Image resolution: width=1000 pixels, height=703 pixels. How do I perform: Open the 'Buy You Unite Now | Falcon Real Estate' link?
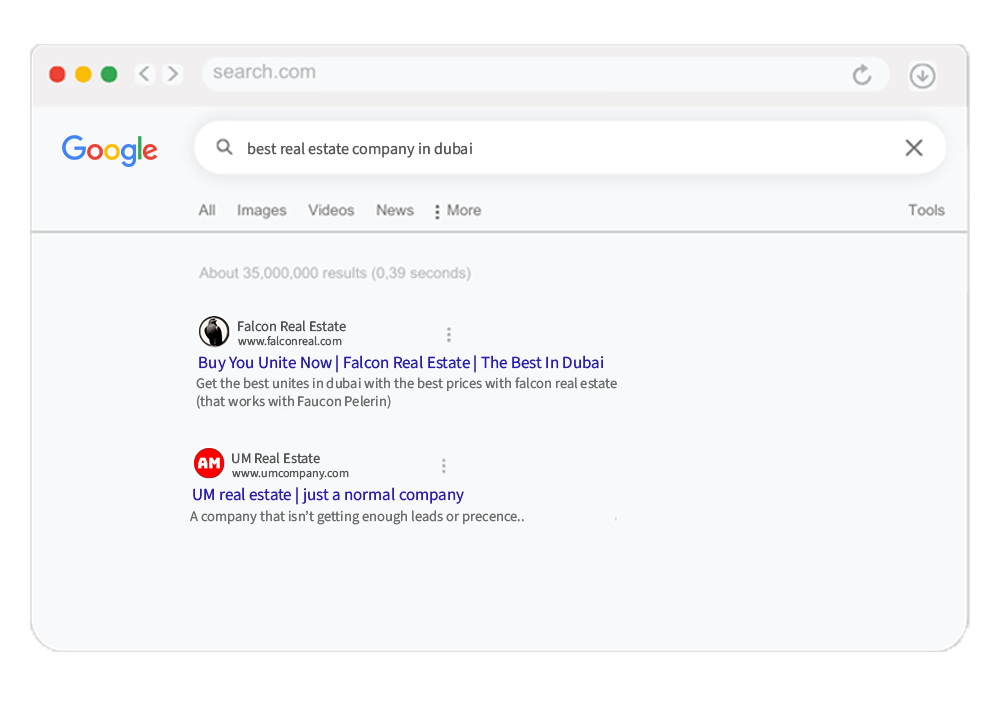click(x=401, y=362)
